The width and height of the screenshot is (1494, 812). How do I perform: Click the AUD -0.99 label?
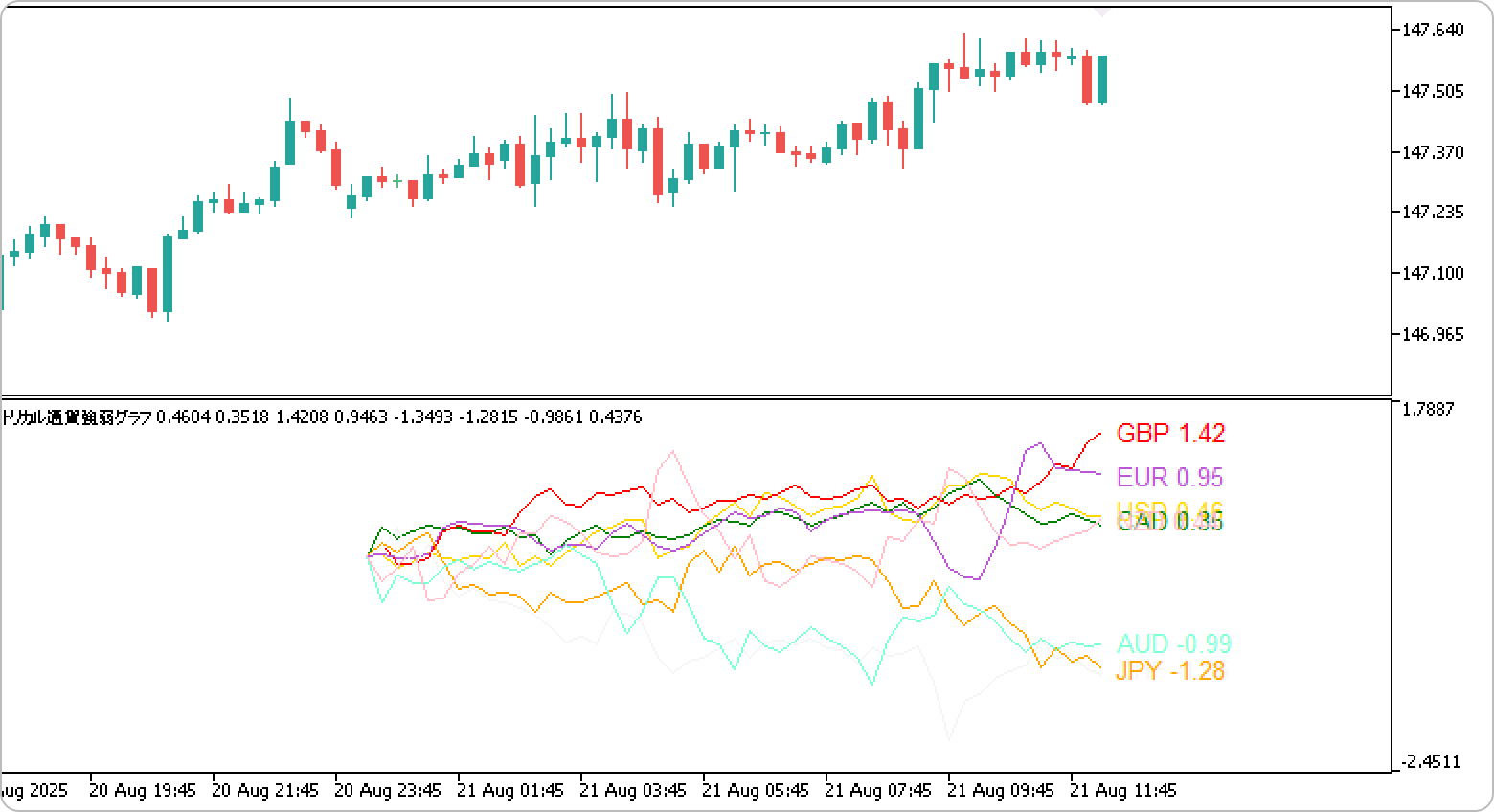[x=1173, y=643]
